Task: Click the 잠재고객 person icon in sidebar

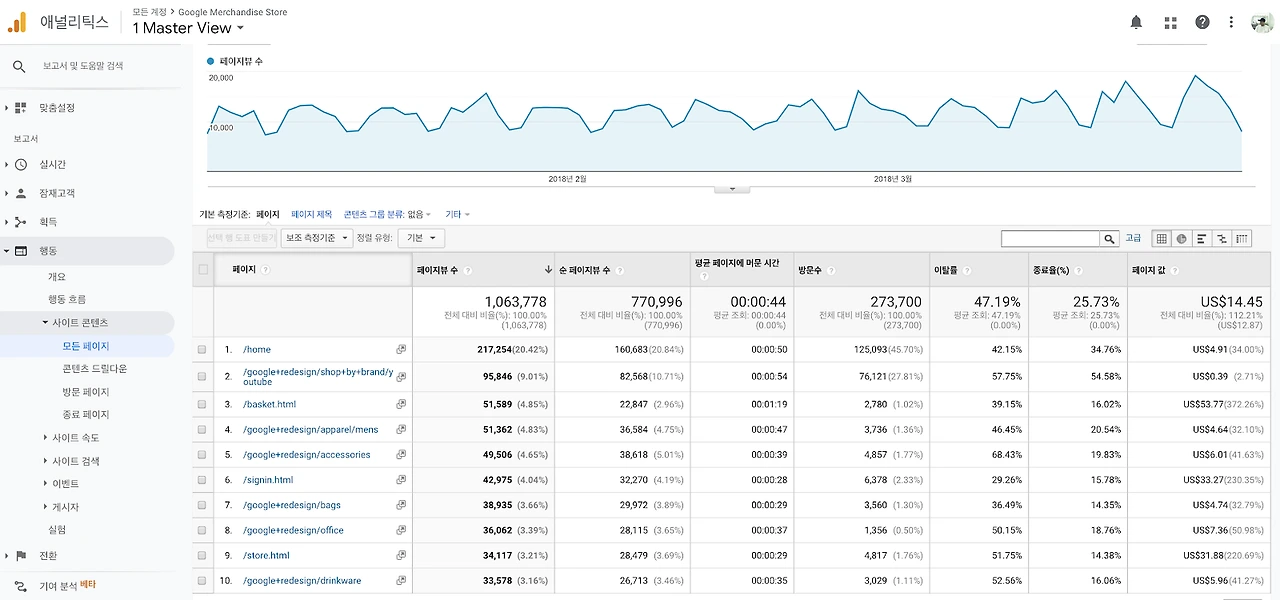Action: pos(21,194)
